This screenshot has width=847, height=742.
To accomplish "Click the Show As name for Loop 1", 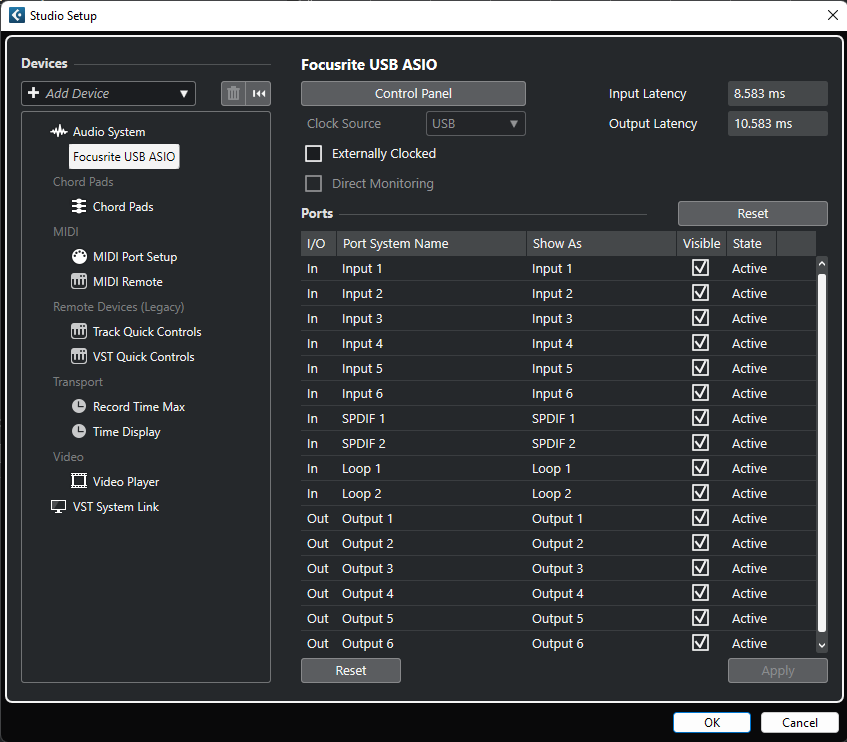I will coord(551,468).
